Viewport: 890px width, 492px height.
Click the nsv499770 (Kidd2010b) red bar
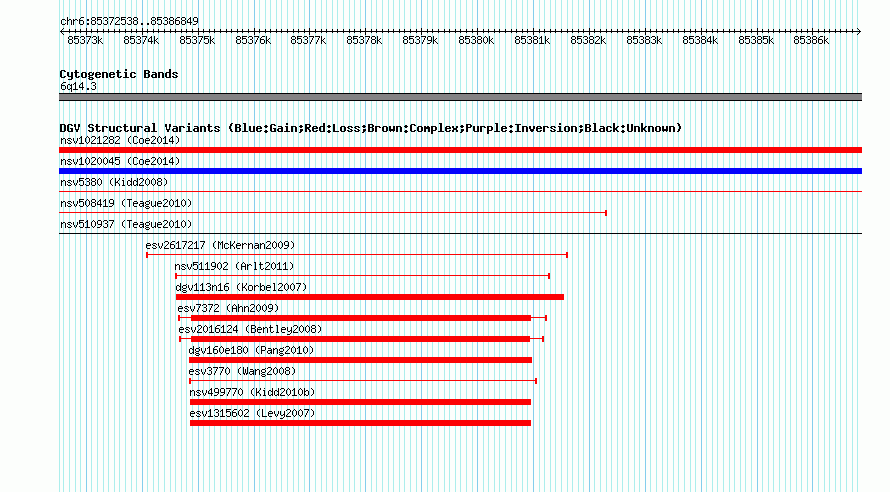pos(360,402)
